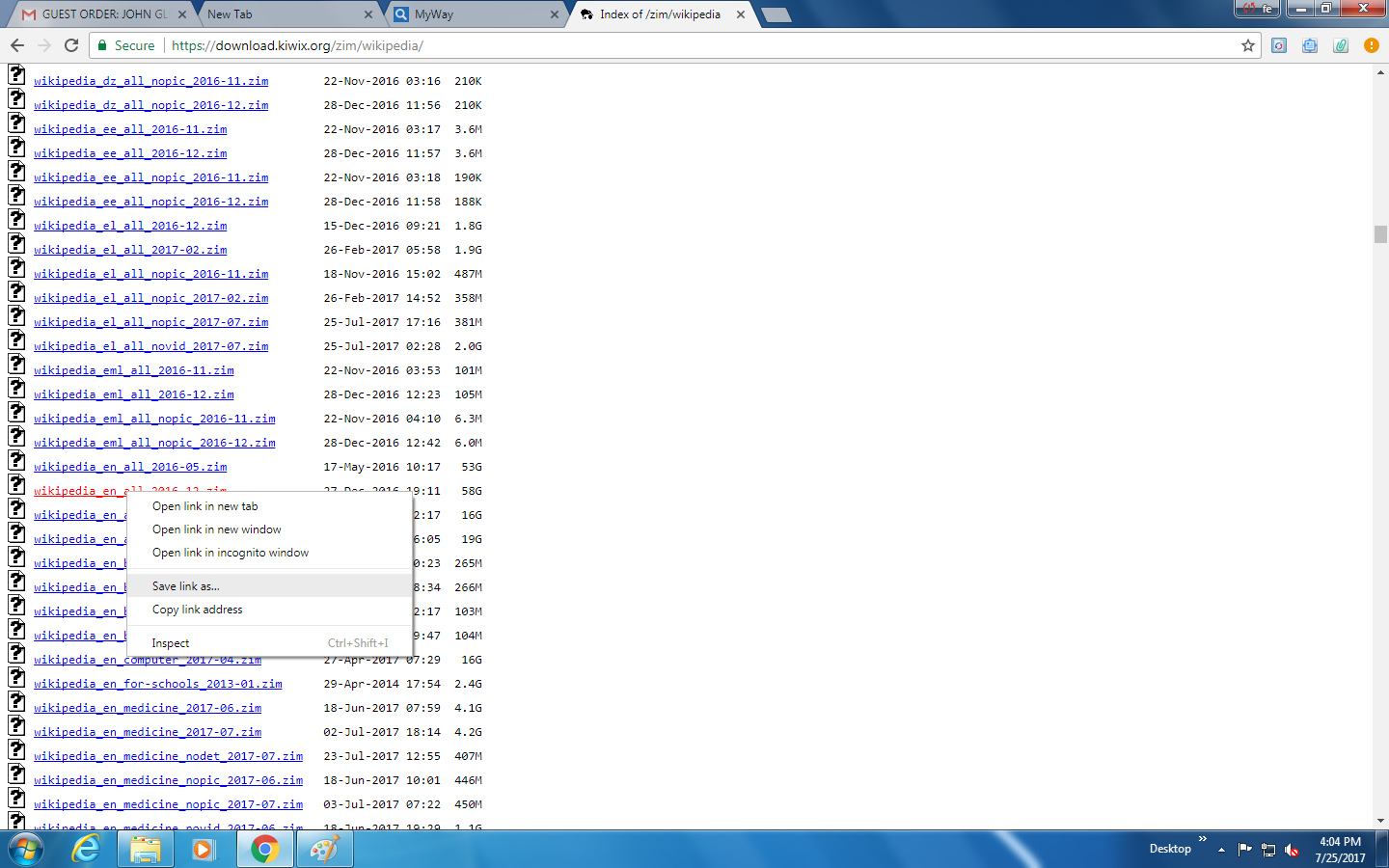
Task: Close the MyWay tab
Action: 555,14
